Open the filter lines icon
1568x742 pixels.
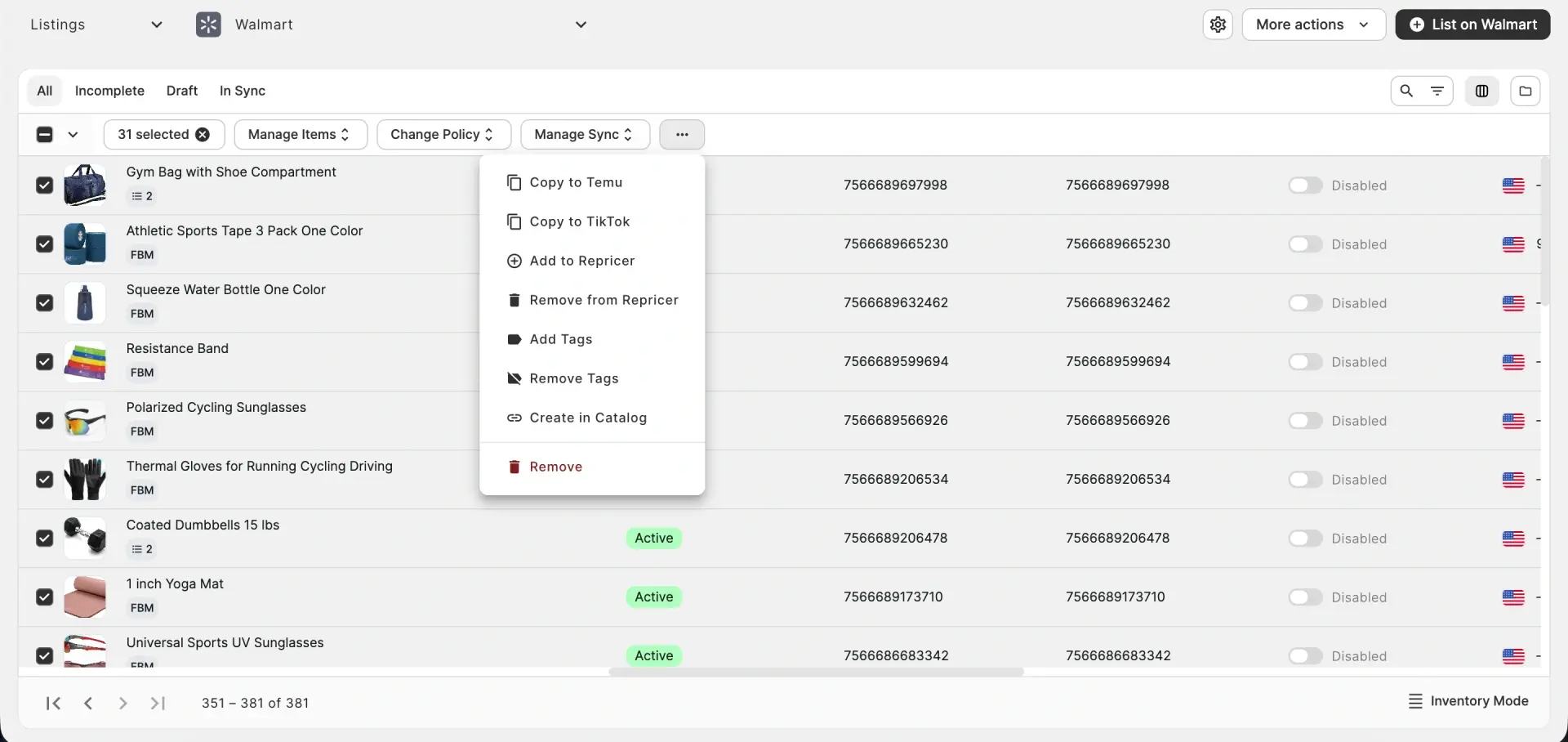coord(1437,91)
